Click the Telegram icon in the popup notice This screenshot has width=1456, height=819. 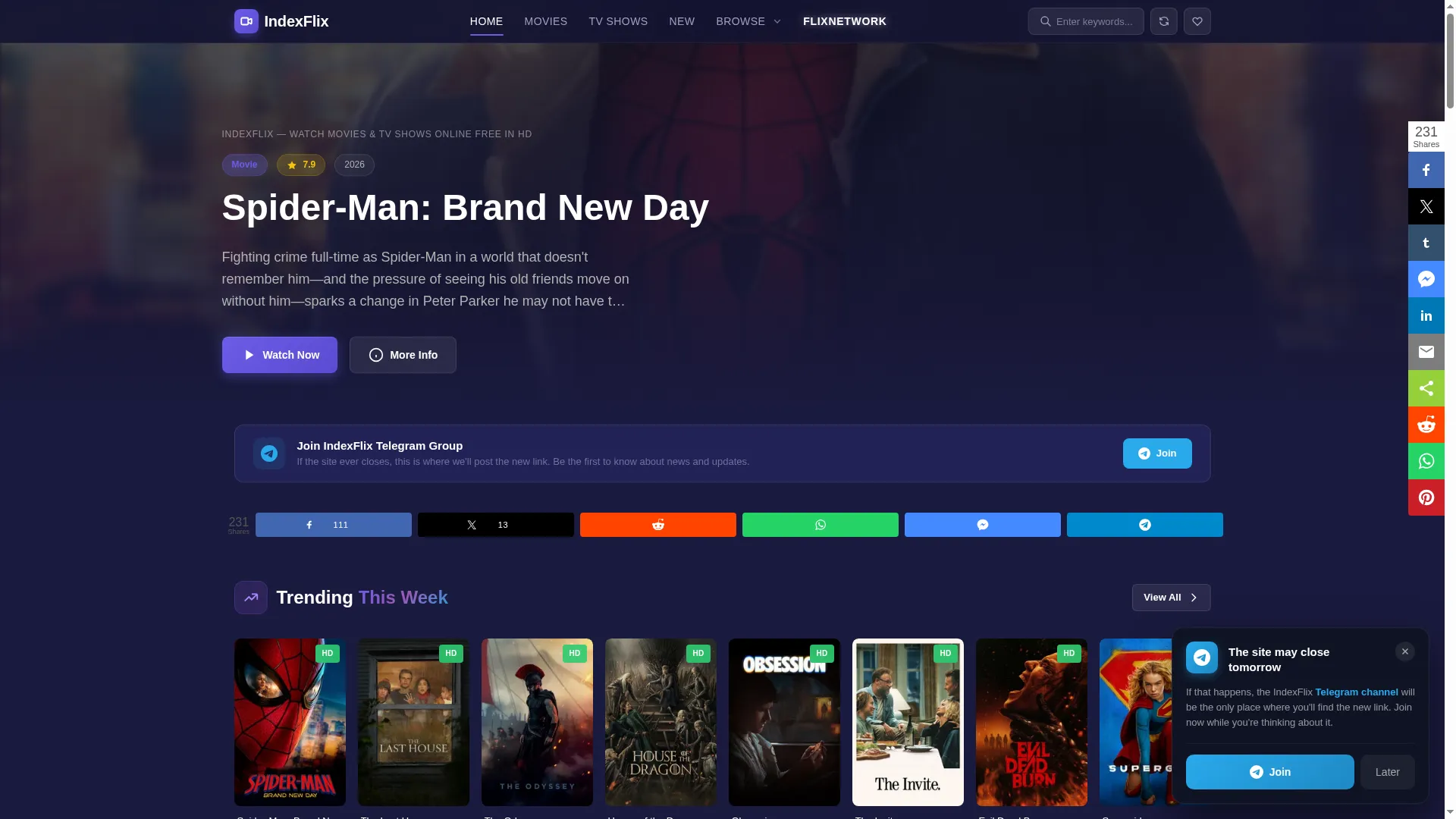pyautogui.click(x=1202, y=657)
